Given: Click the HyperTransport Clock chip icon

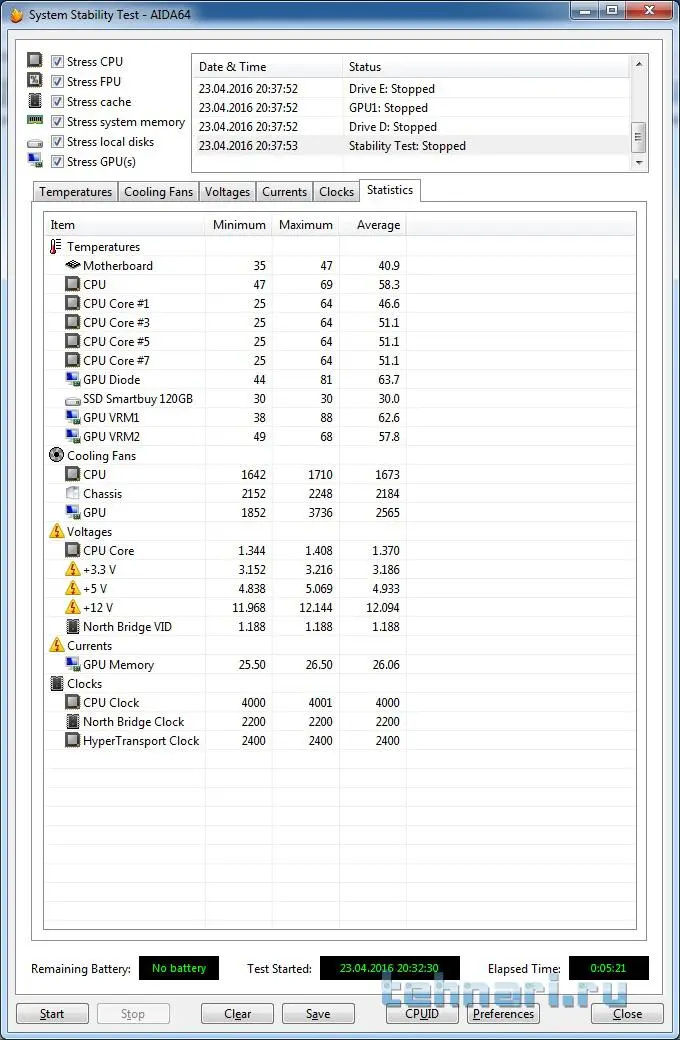Looking at the screenshot, I should point(72,740).
